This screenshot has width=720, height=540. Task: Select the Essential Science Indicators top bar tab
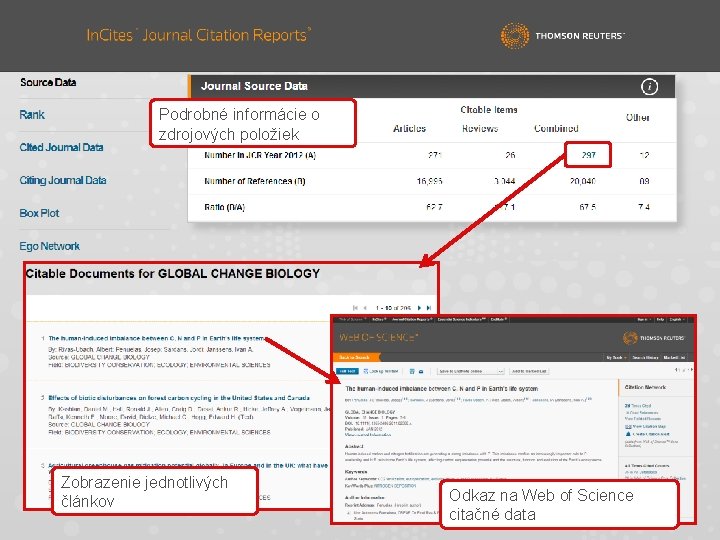462,319
